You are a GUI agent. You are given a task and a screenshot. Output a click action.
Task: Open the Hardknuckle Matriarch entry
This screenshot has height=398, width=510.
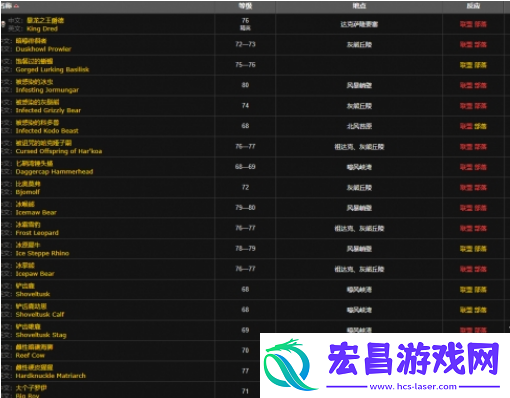click(50, 376)
